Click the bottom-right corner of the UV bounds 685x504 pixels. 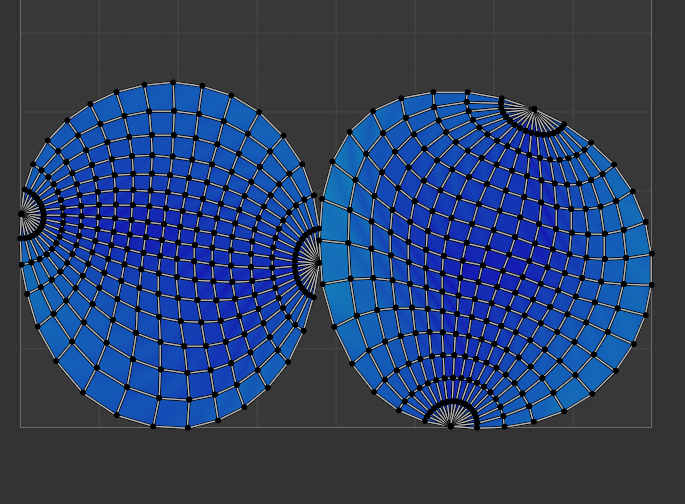(651, 427)
